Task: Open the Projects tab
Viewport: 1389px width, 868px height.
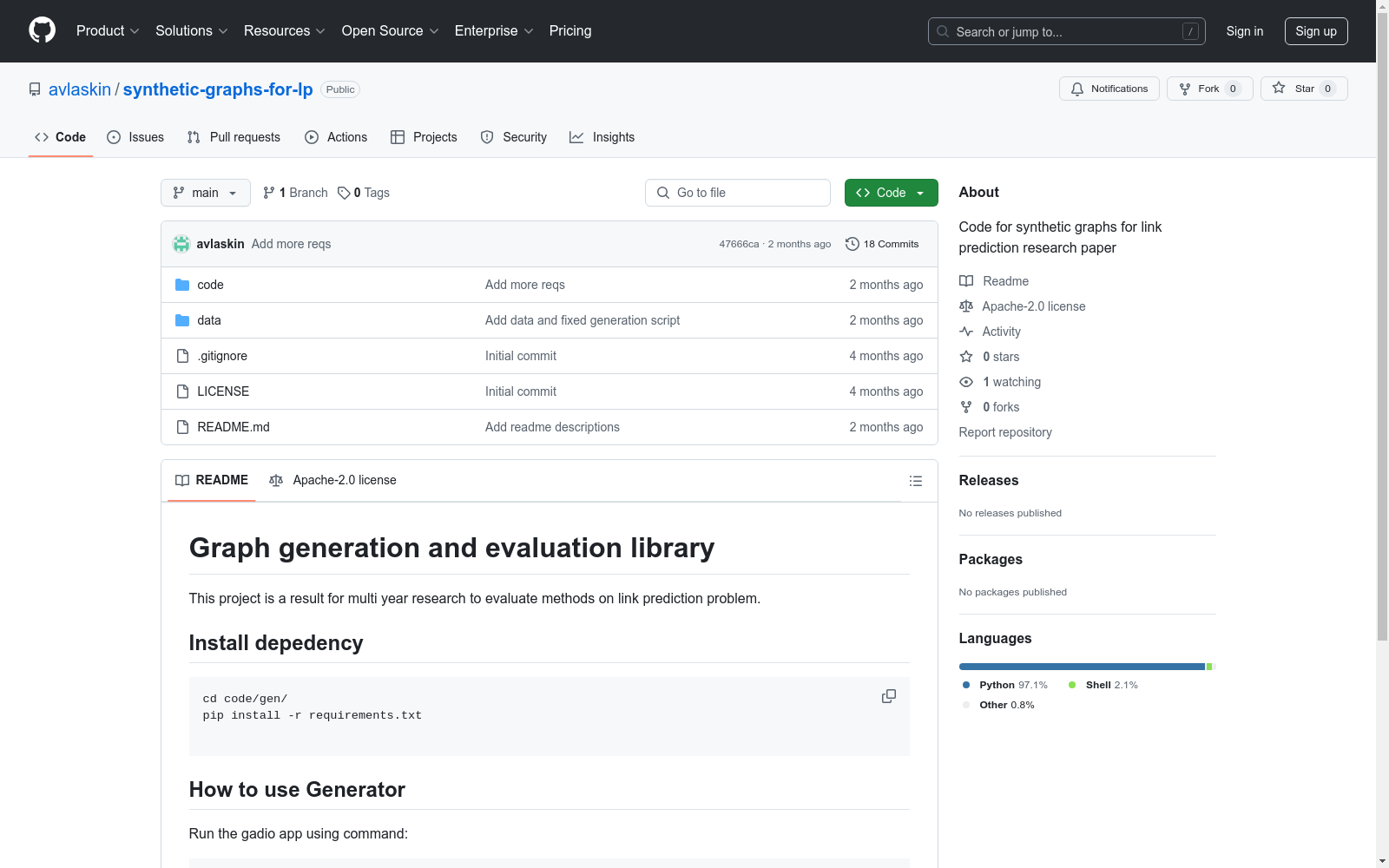Action: pyautogui.click(x=424, y=137)
